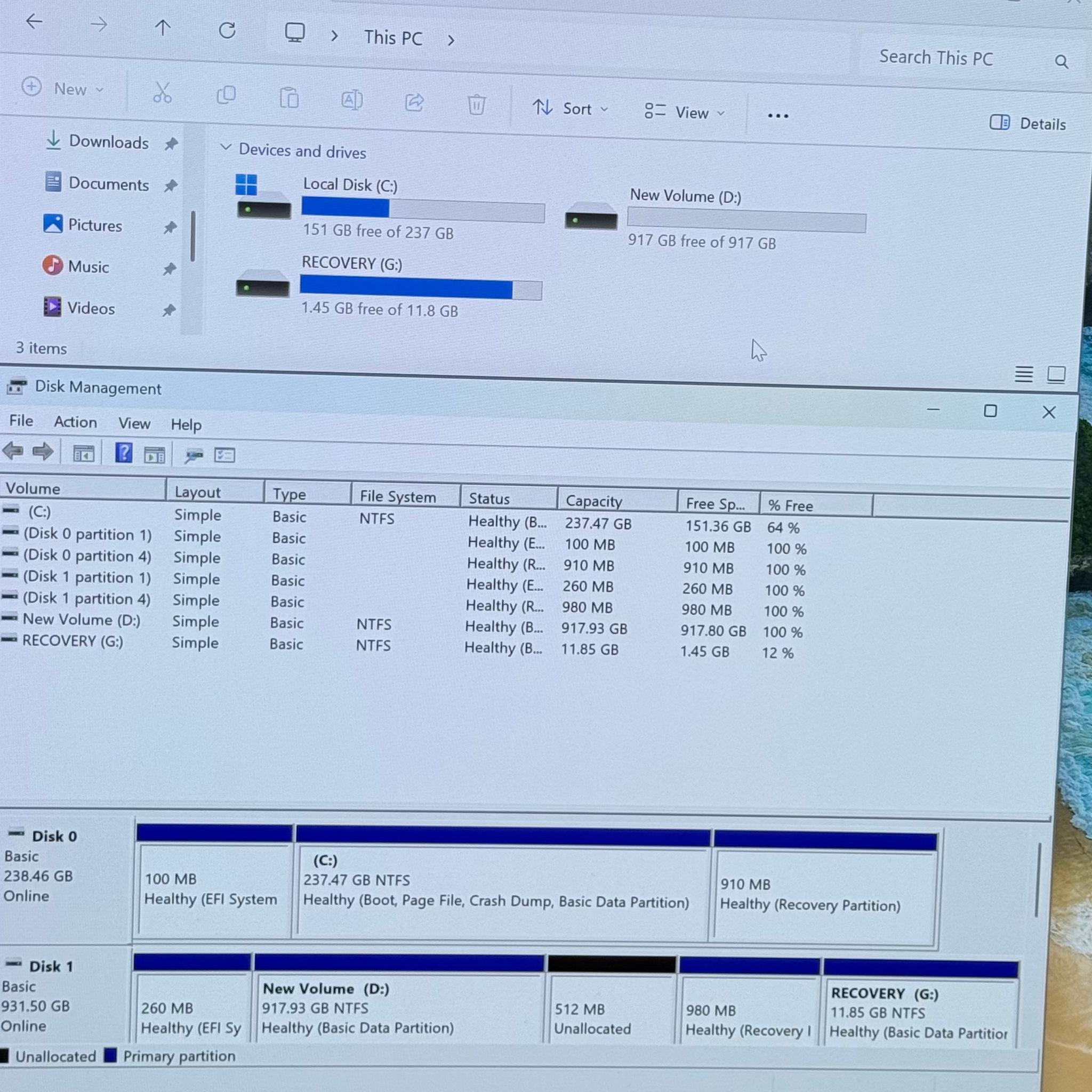Select the Local Disk (C:) drive
The width and height of the screenshot is (1092, 1092).
390,207
